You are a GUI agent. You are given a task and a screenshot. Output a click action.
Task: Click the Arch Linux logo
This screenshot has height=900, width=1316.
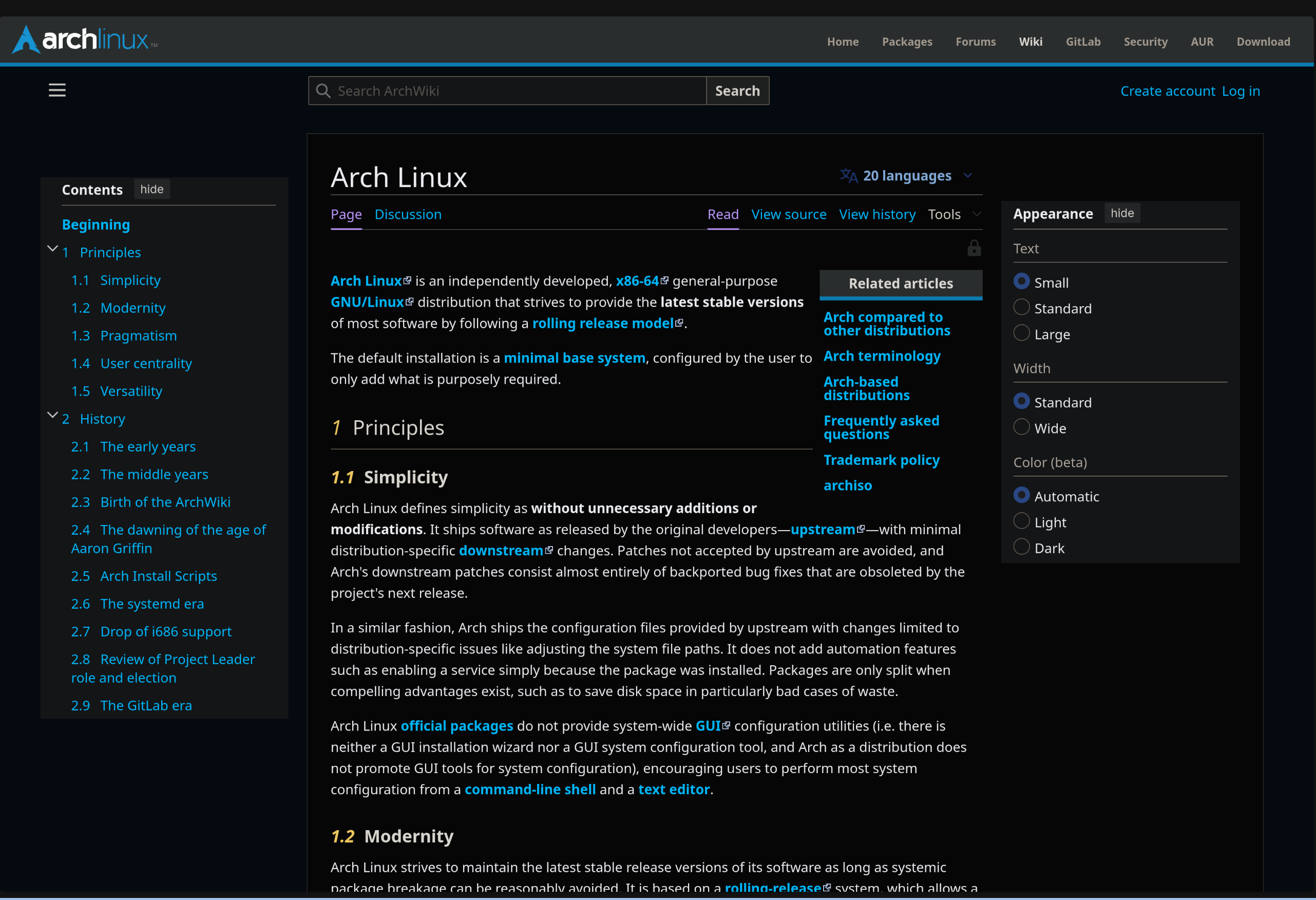point(85,40)
